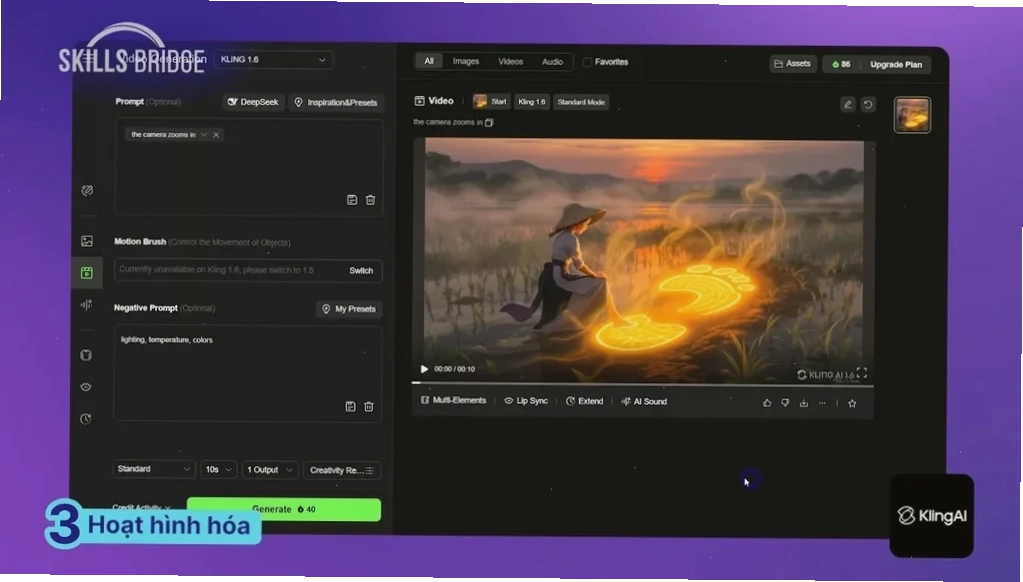
Task: Switch to the Images tab
Action: [x=466, y=61]
